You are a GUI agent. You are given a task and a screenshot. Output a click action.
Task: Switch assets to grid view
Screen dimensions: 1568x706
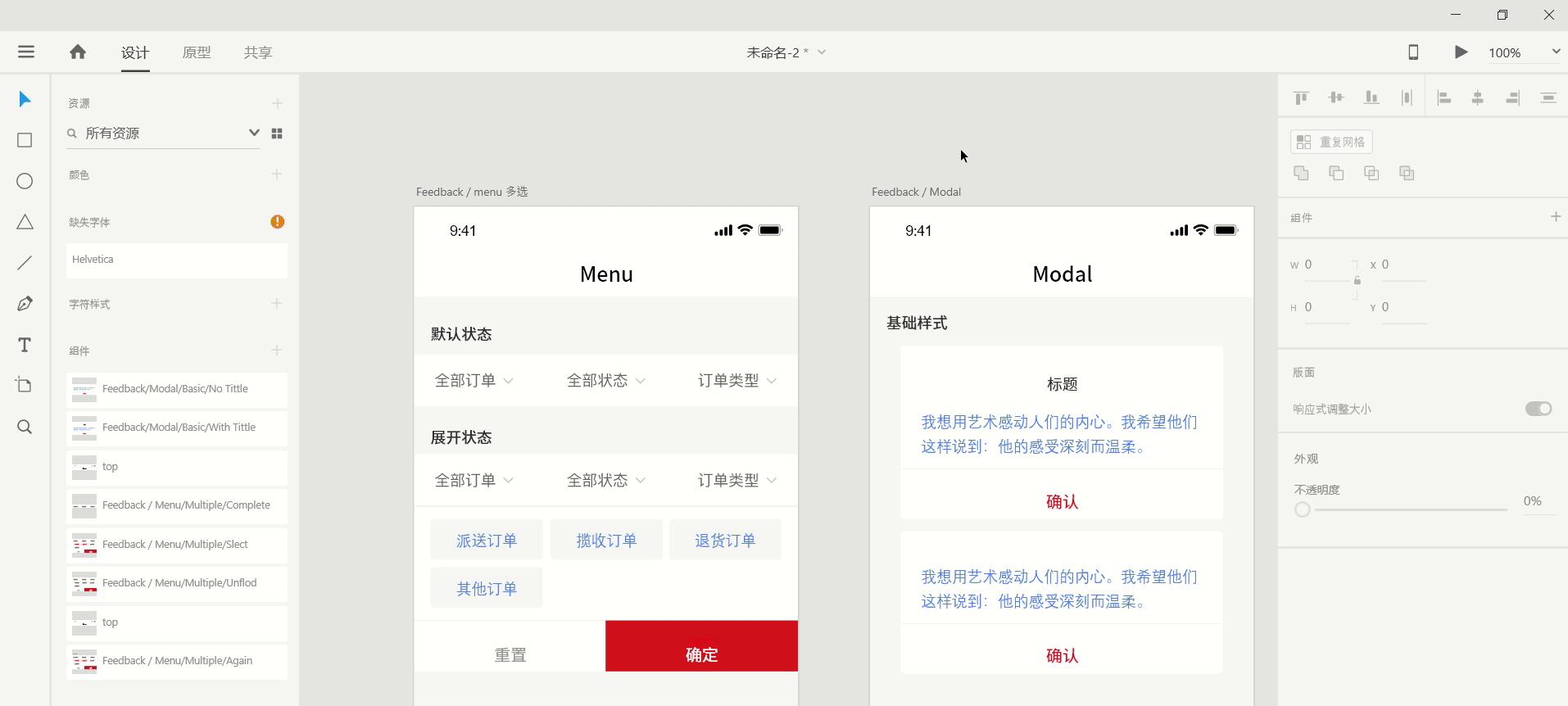277,134
